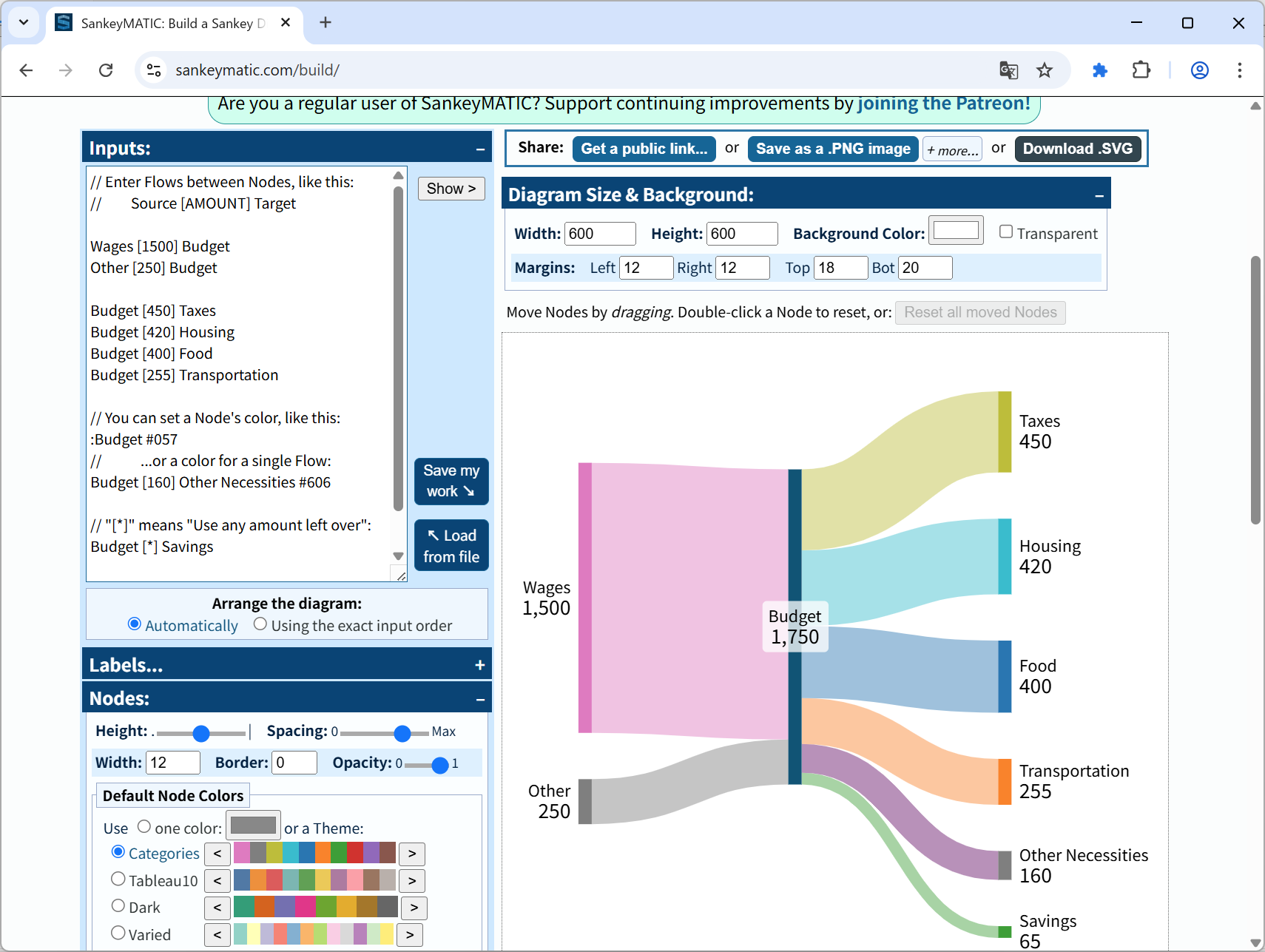Screen dimensions: 1265x952
Task: Select the Tableau10 color theme
Action: (118, 880)
